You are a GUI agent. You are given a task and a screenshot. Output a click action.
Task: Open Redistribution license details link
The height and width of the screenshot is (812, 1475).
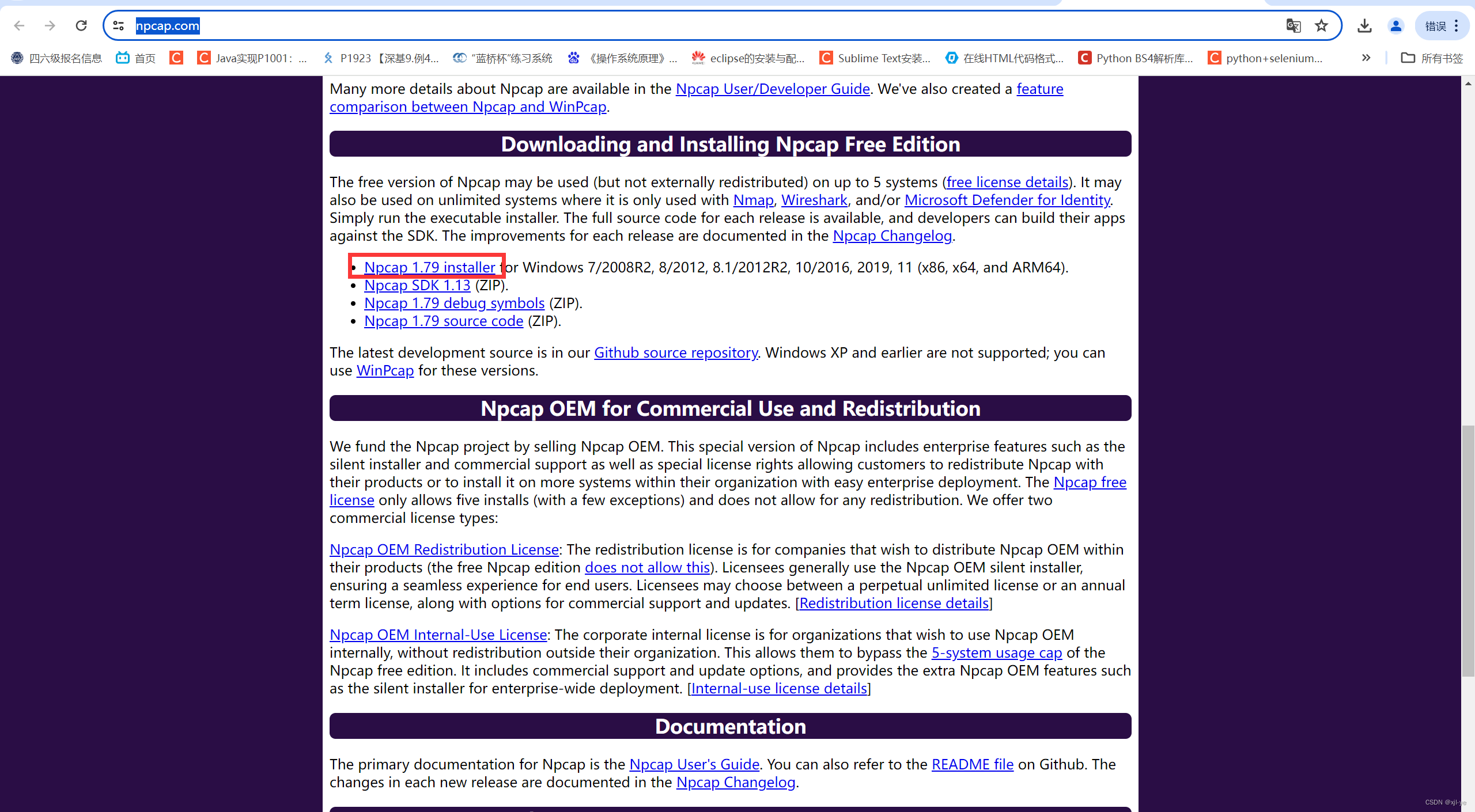[894, 604]
